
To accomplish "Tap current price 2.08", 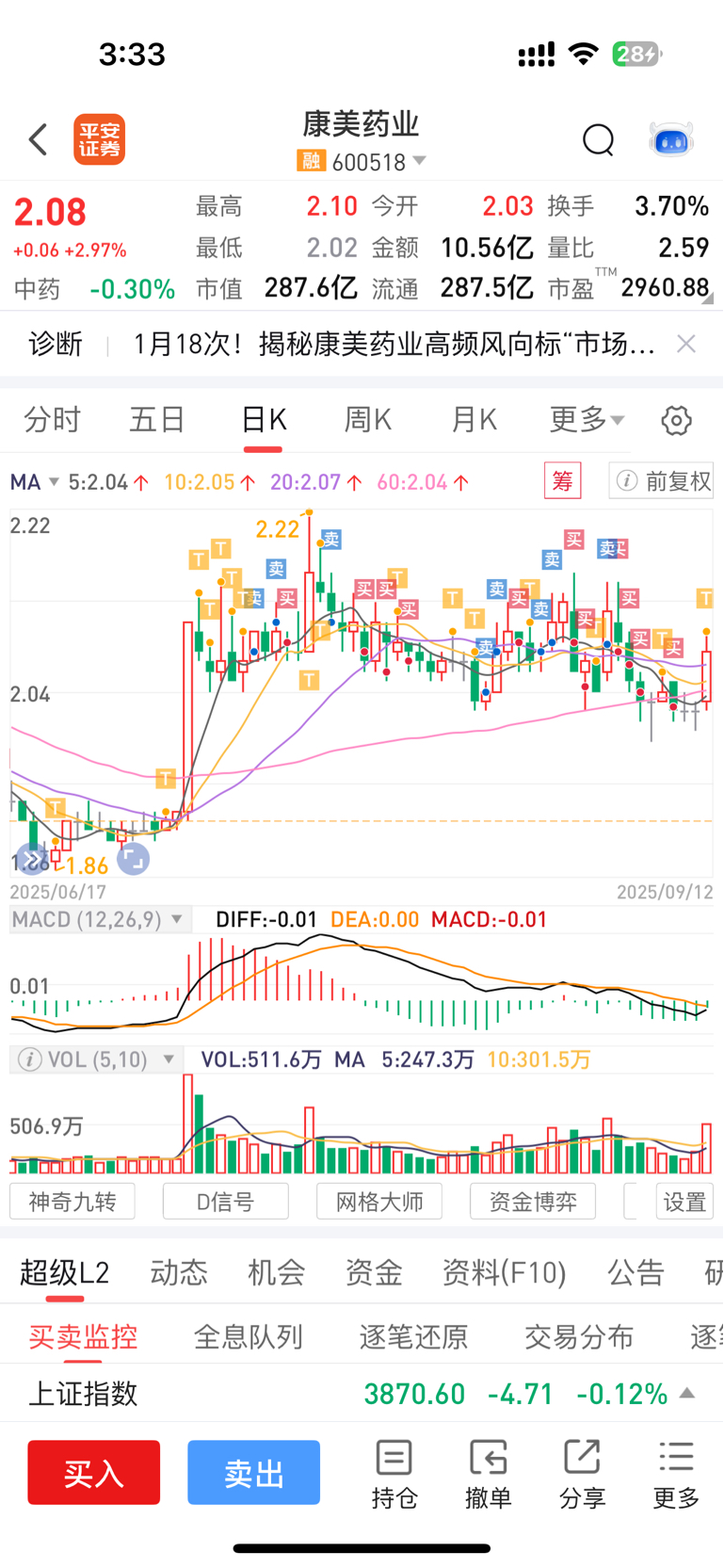I will (x=50, y=213).
